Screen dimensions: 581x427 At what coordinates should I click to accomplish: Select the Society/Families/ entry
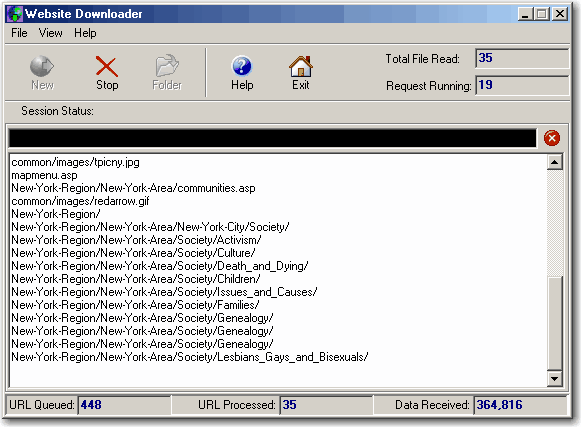pos(135,305)
